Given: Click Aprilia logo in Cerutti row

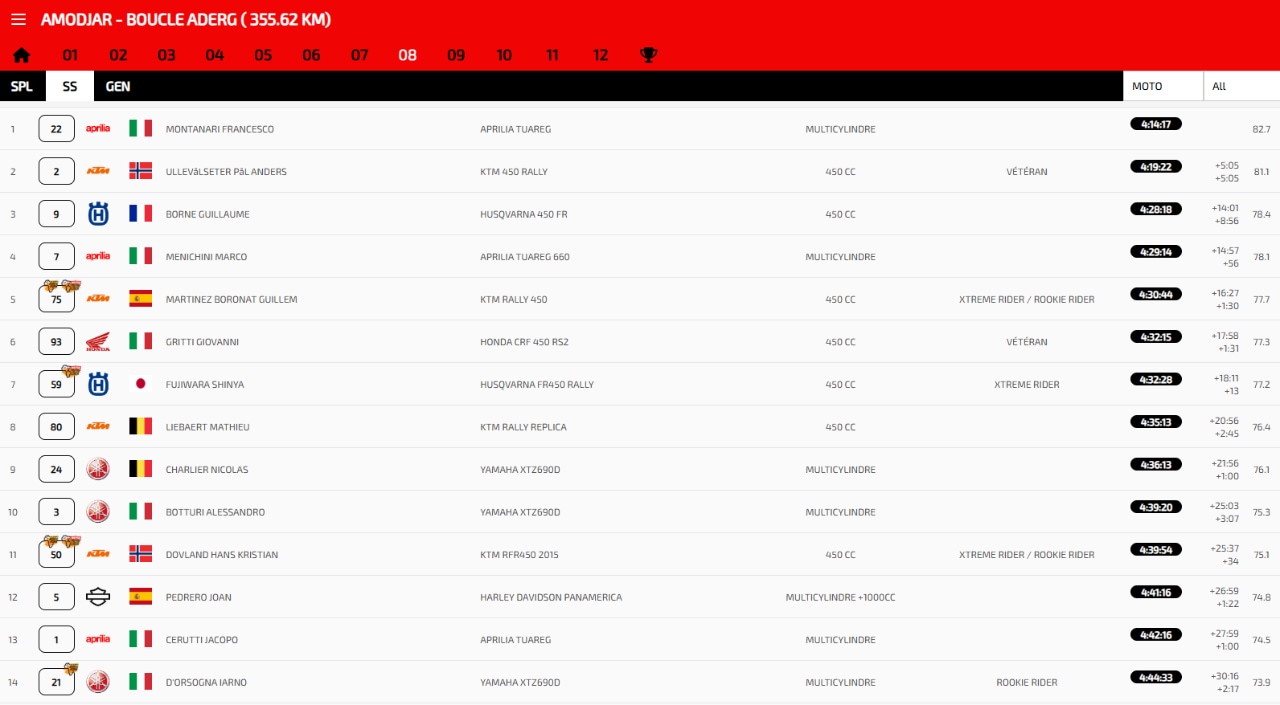Looking at the screenshot, I should coord(98,639).
